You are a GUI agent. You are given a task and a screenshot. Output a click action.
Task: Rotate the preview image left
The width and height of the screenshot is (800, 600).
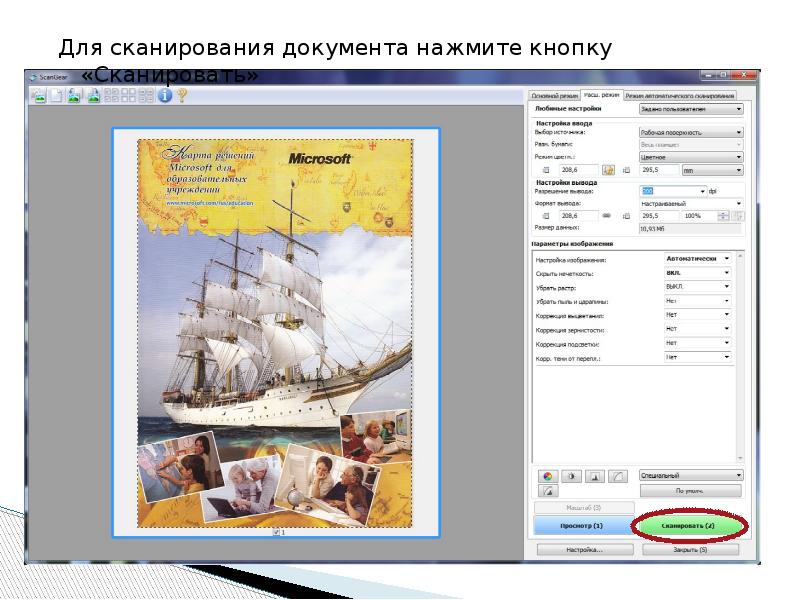pyautogui.click(x=74, y=95)
